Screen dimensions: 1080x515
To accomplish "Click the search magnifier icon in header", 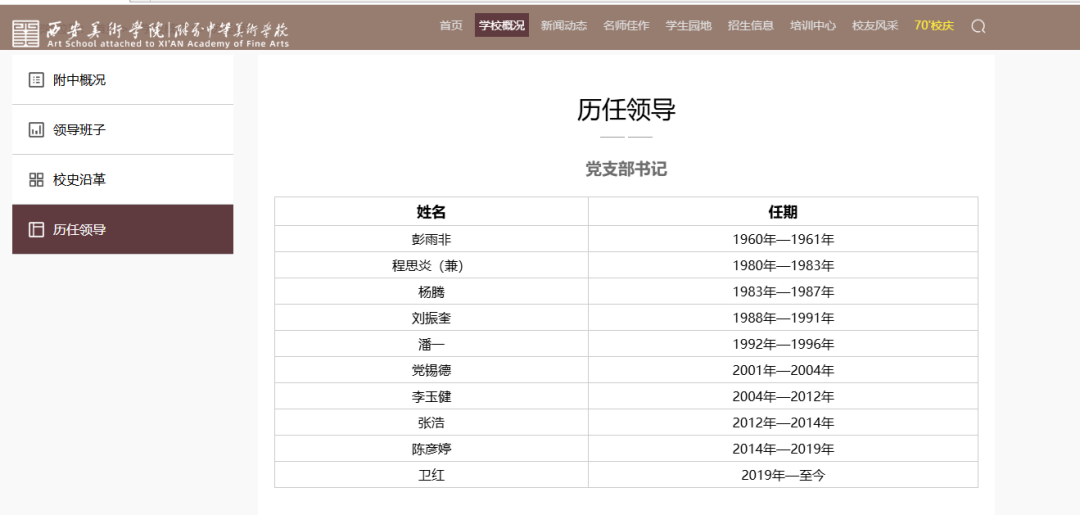I will click(x=978, y=27).
